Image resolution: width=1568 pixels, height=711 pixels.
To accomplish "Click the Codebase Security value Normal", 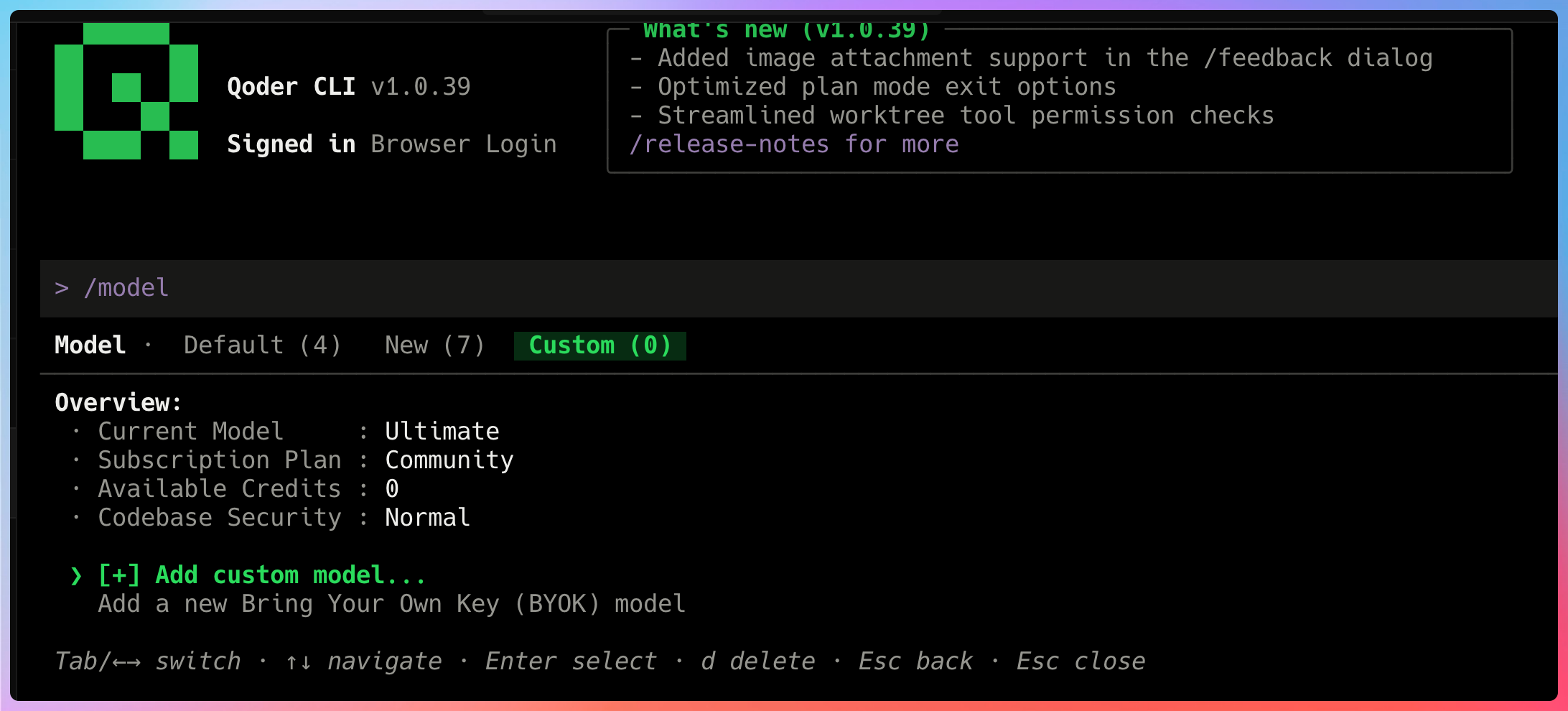I will (x=428, y=518).
